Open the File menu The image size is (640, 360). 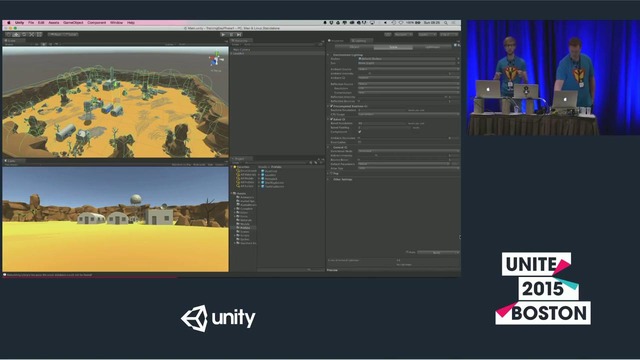click(x=31, y=23)
